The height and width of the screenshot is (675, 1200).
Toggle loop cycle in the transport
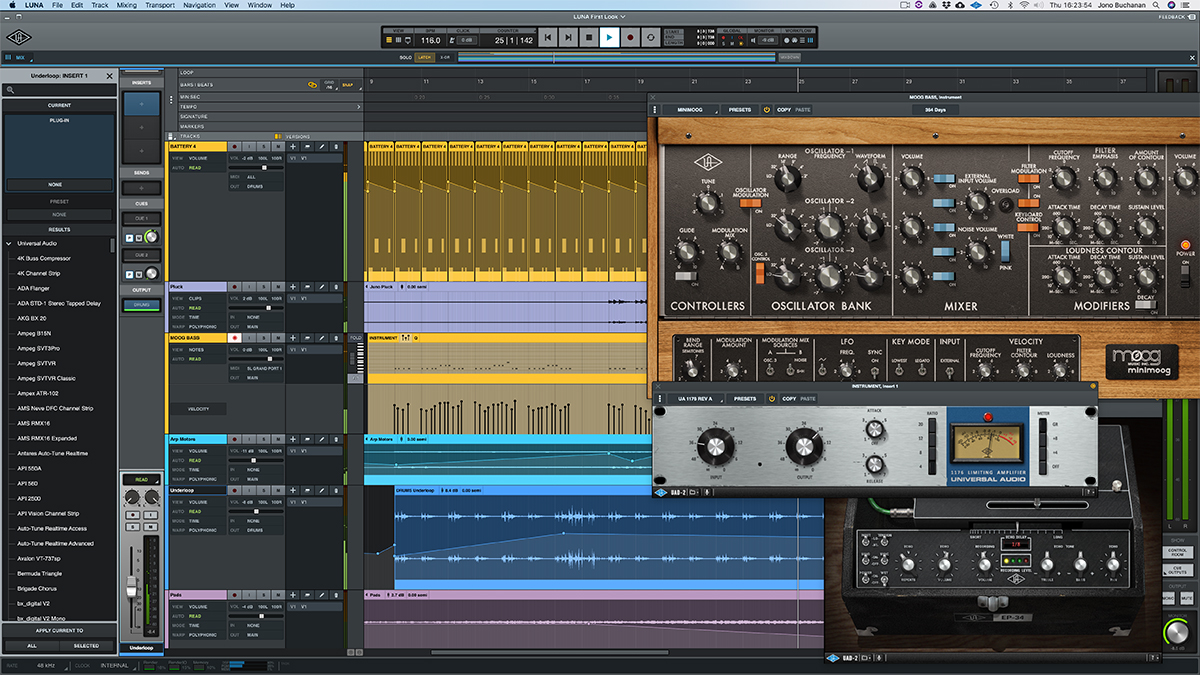pyautogui.click(x=651, y=37)
